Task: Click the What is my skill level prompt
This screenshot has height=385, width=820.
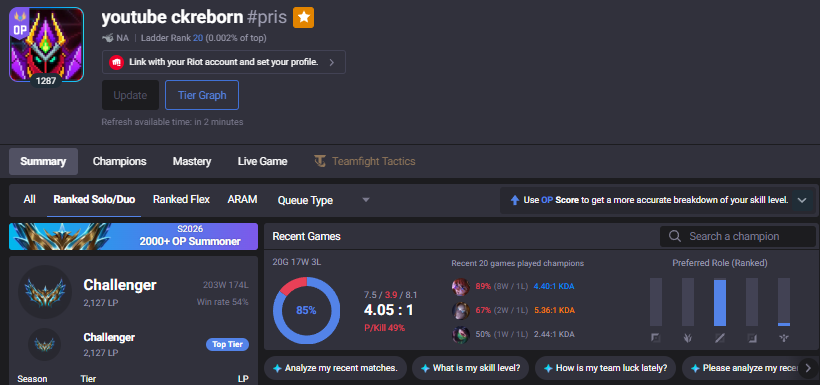Action: [x=470, y=368]
